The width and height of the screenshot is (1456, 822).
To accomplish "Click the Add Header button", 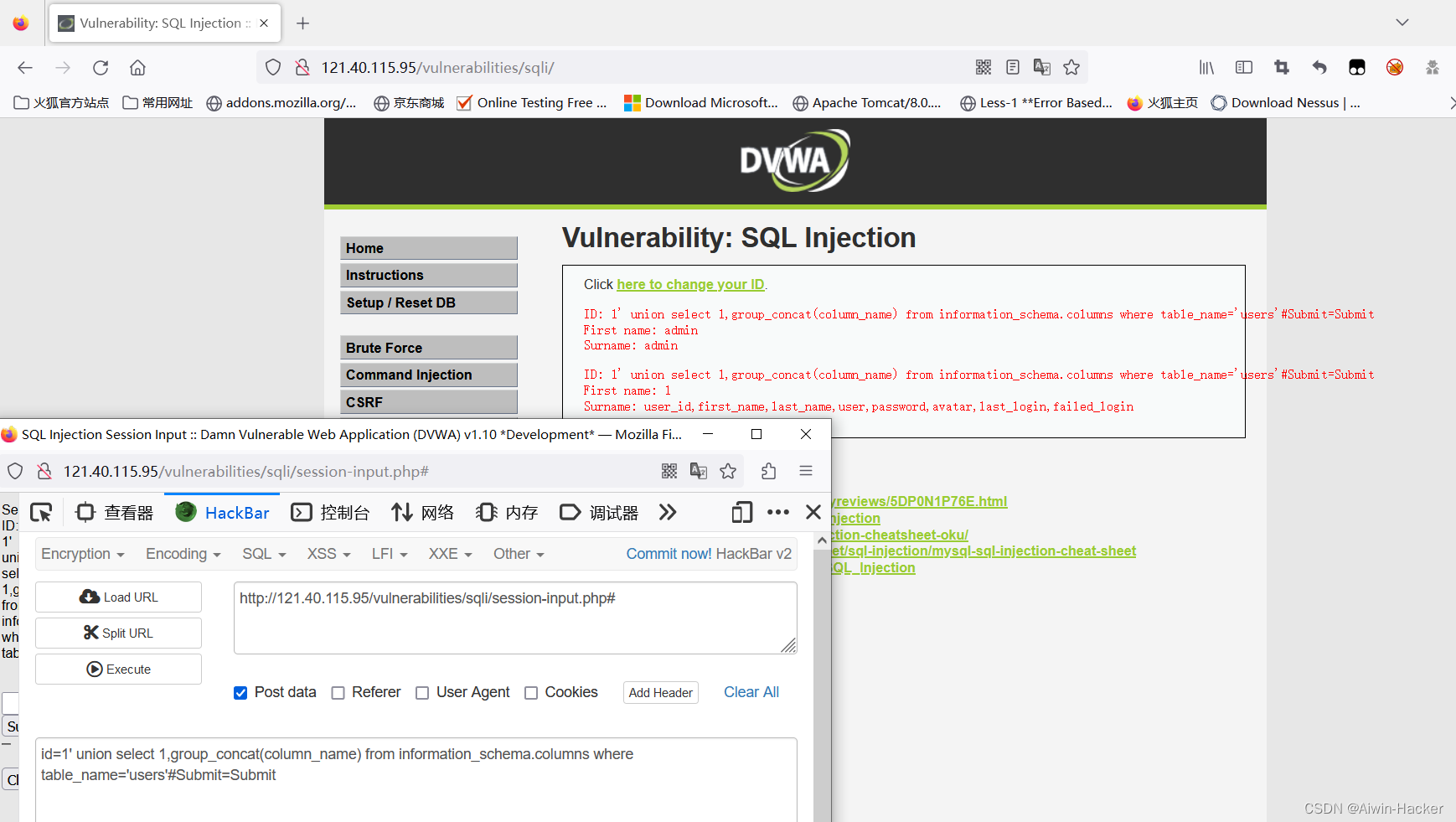I will coord(661,693).
